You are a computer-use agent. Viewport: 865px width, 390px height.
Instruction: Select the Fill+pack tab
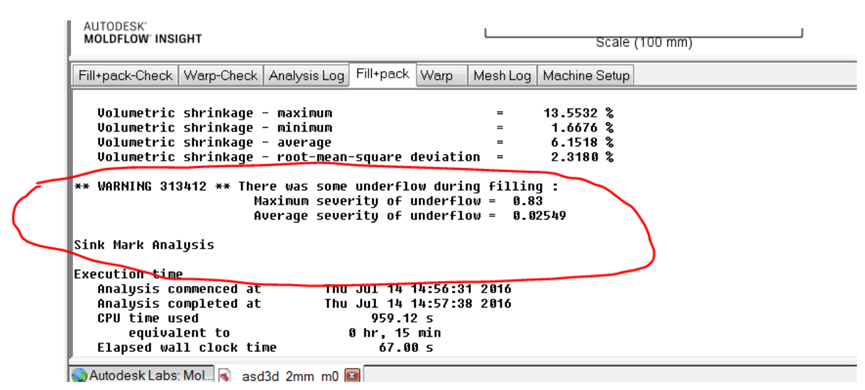[382, 74]
